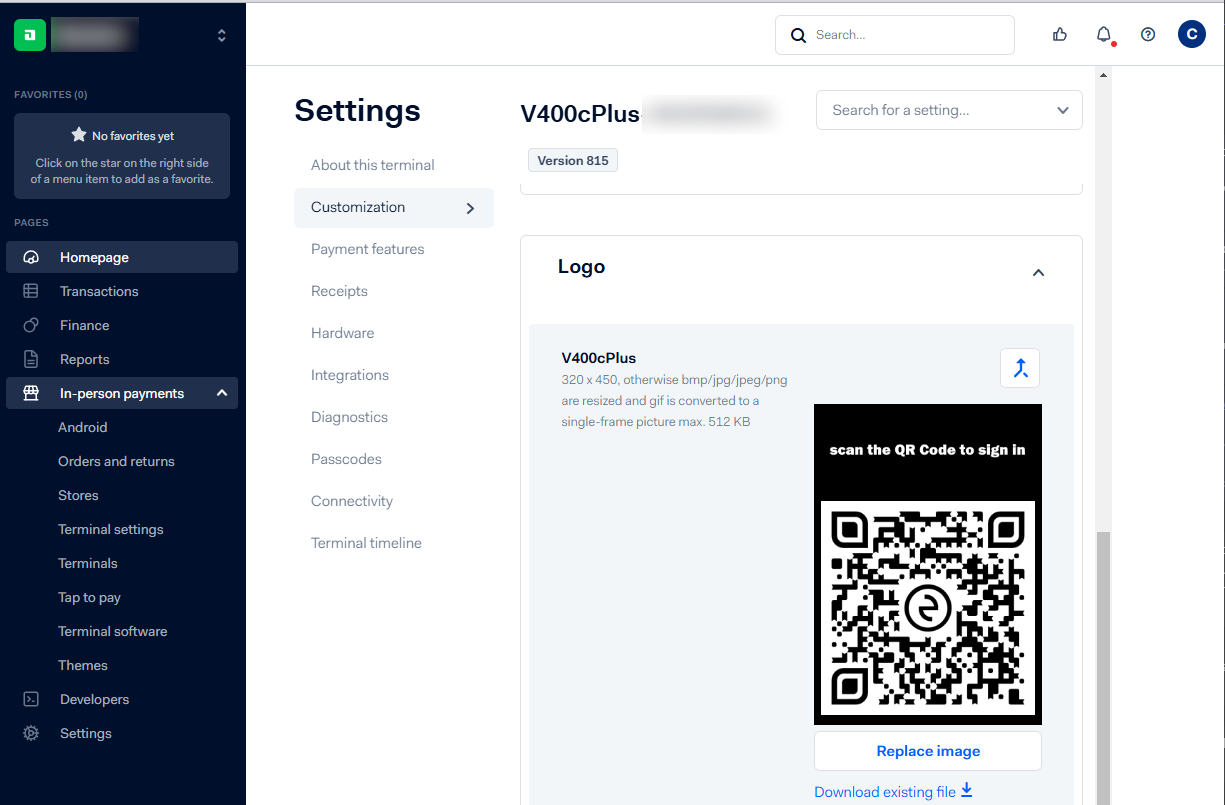Open Hardware settings
Screen dimensions: 1225x805
pyautogui.click(x=343, y=333)
